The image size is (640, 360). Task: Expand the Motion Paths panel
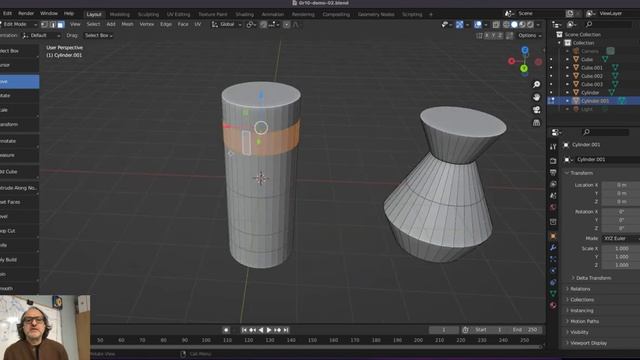pyautogui.click(x=584, y=321)
